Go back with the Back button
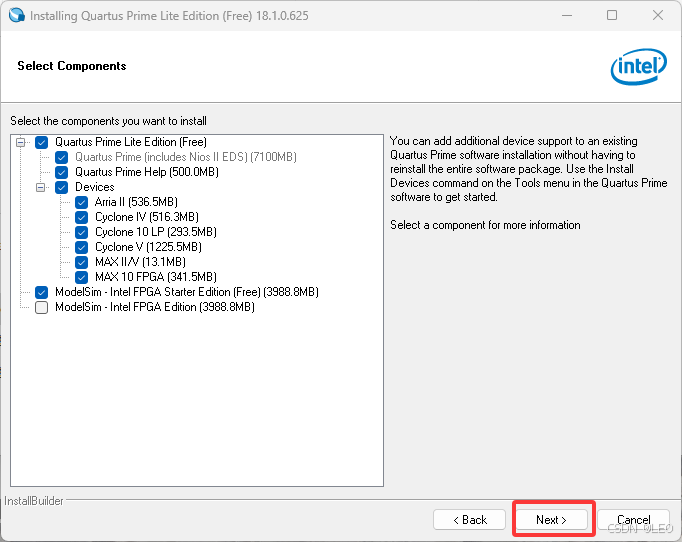The width and height of the screenshot is (682, 542). coord(469,519)
